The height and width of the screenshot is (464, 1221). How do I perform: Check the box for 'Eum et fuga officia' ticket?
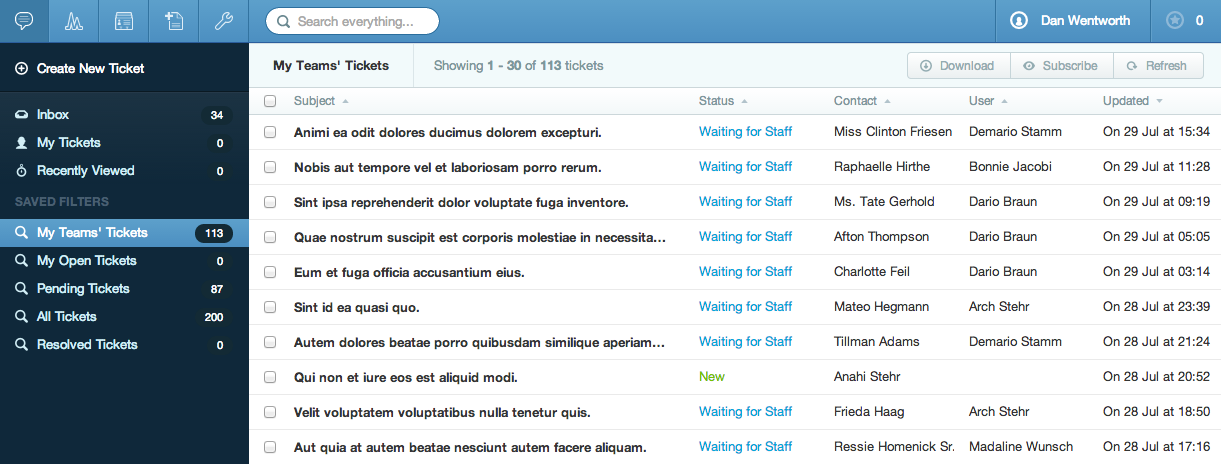coord(270,272)
